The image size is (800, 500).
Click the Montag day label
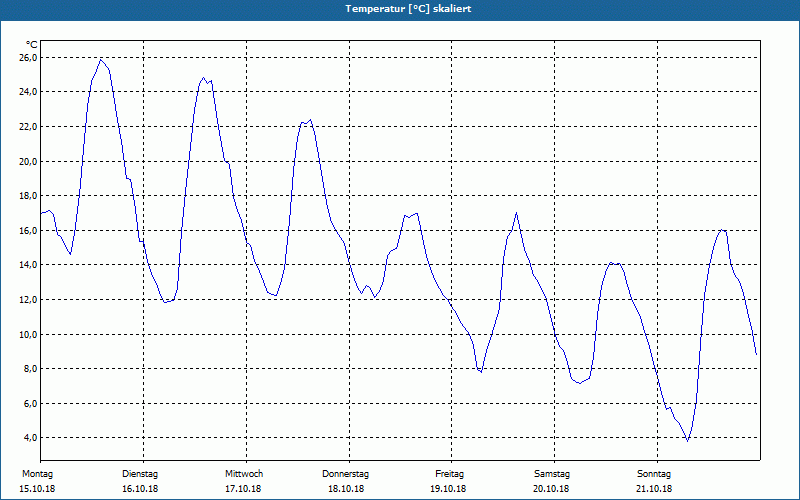tap(37, 474)
